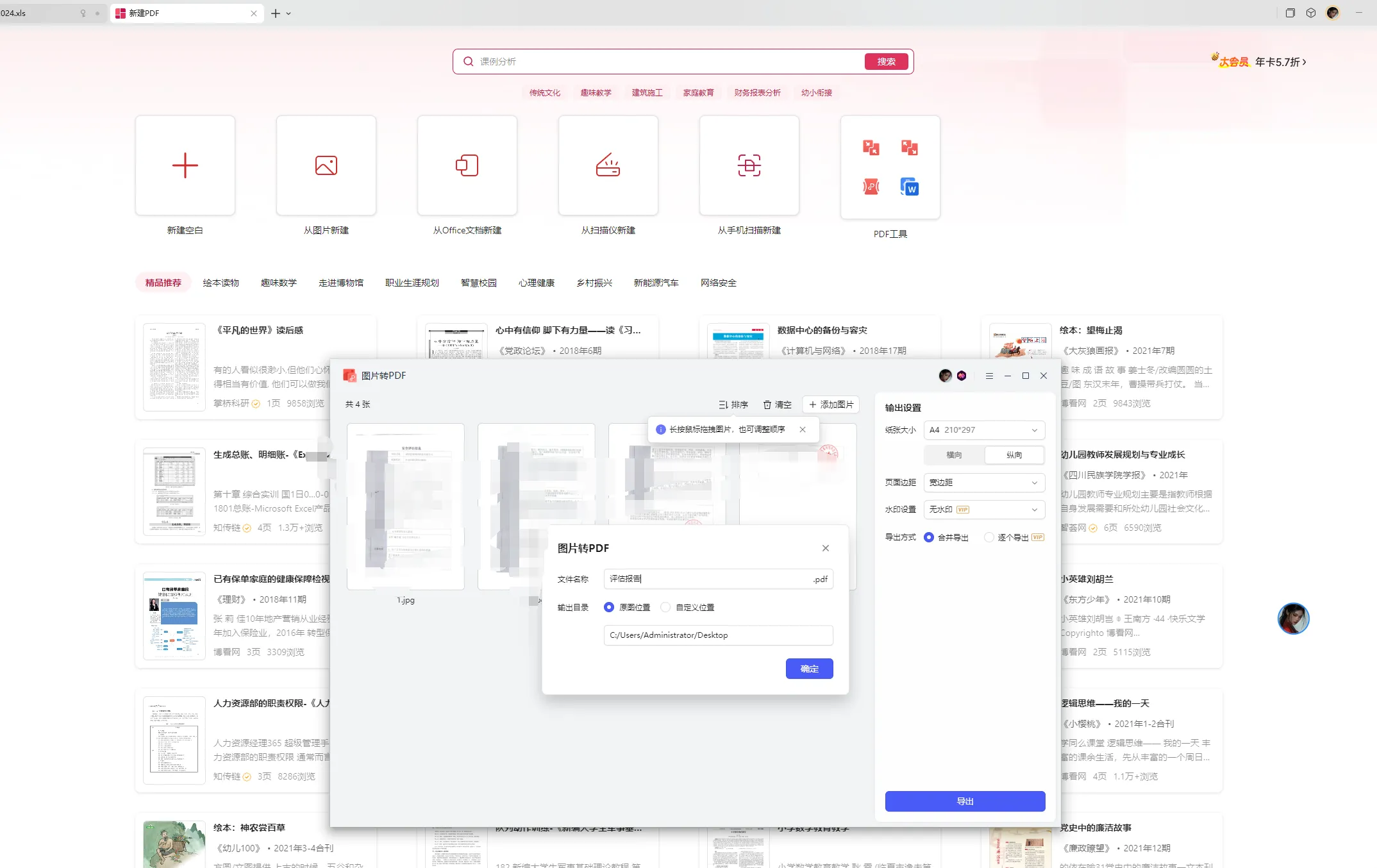The image size is (1377, 868).
Task: Switch to the 绘本读物 category tab
Action: pos(221,283)
